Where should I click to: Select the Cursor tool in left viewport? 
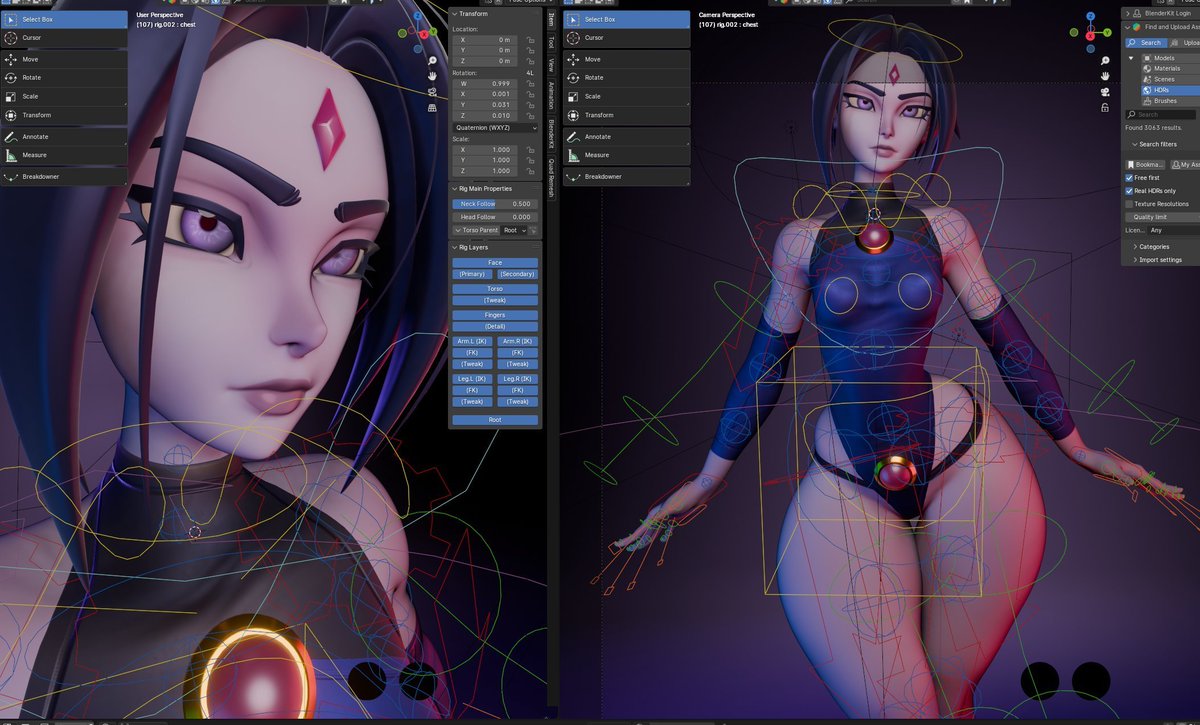pos(64,38)
